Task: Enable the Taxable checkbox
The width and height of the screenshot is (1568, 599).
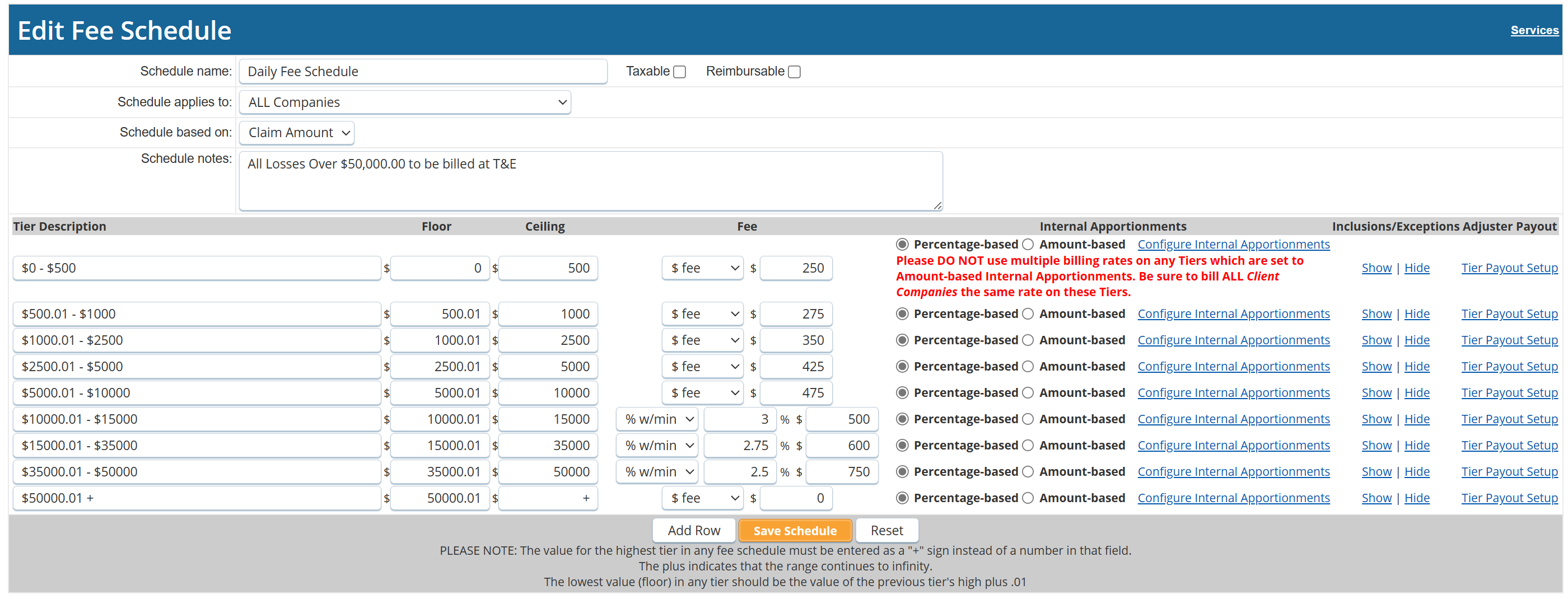Action: coord(680,71)
